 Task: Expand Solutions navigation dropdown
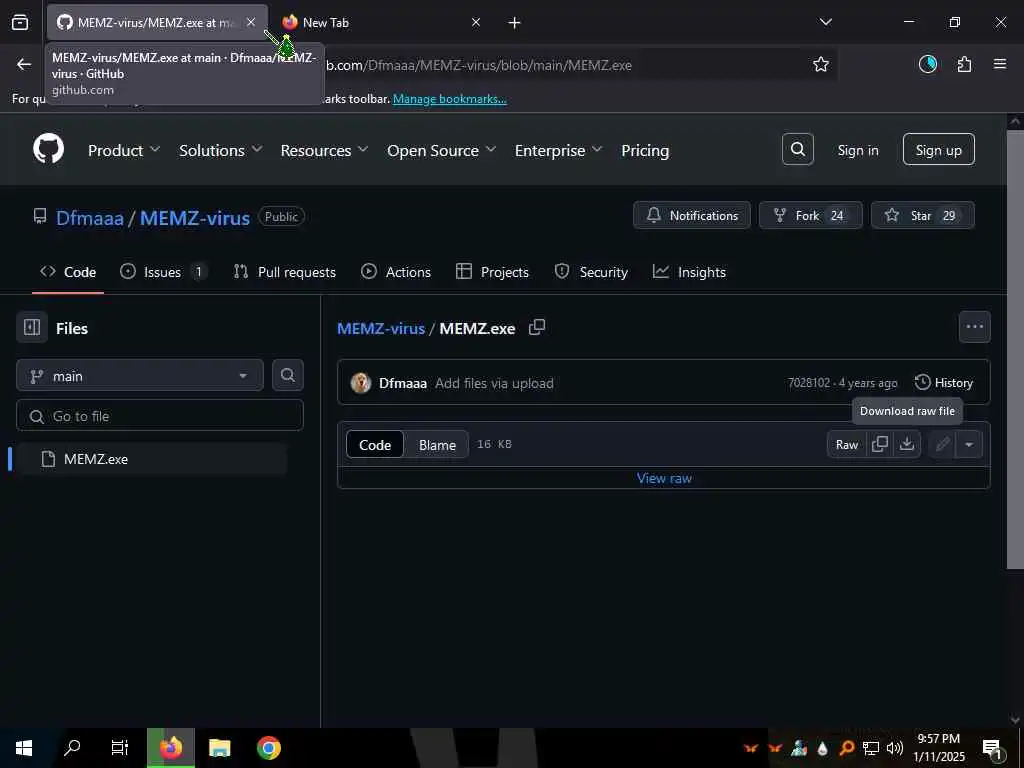click(x=221, y=150)
